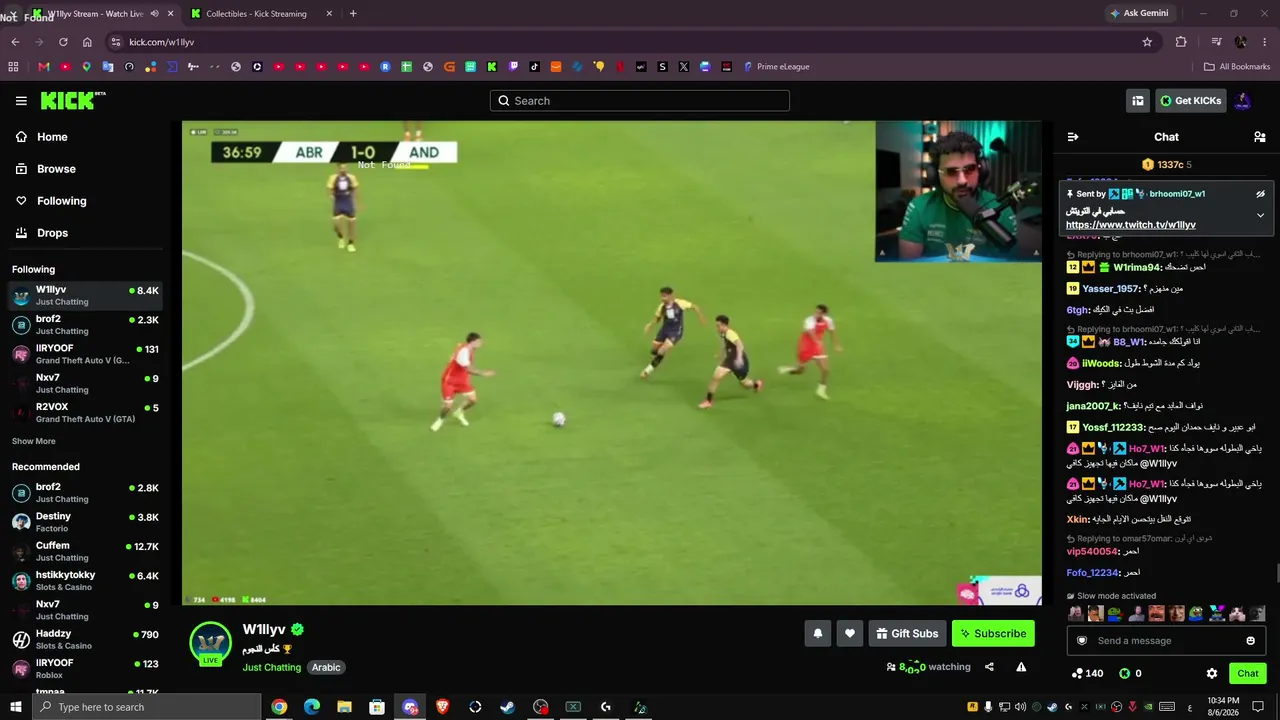1280x720 pixels.
Task: Click the address bar URL
Action: tap(161, 42)
